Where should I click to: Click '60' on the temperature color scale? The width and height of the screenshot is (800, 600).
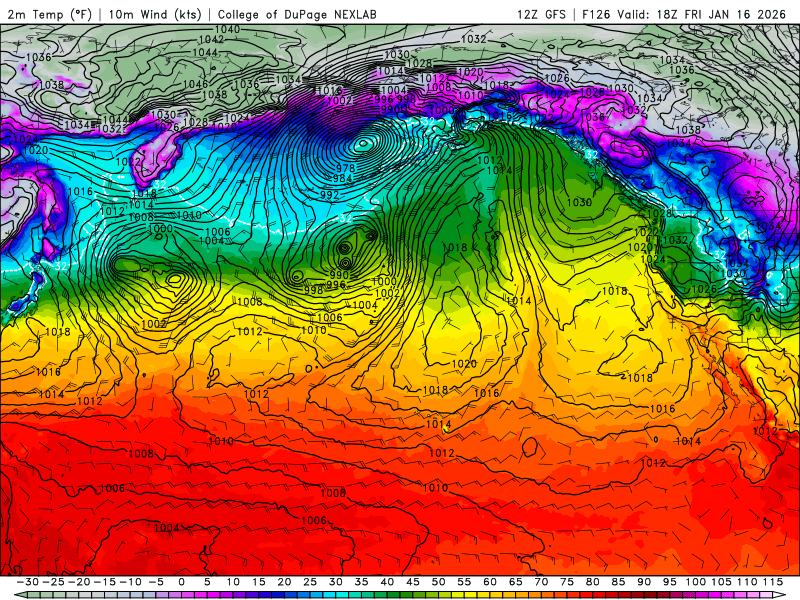click(490, 582)
